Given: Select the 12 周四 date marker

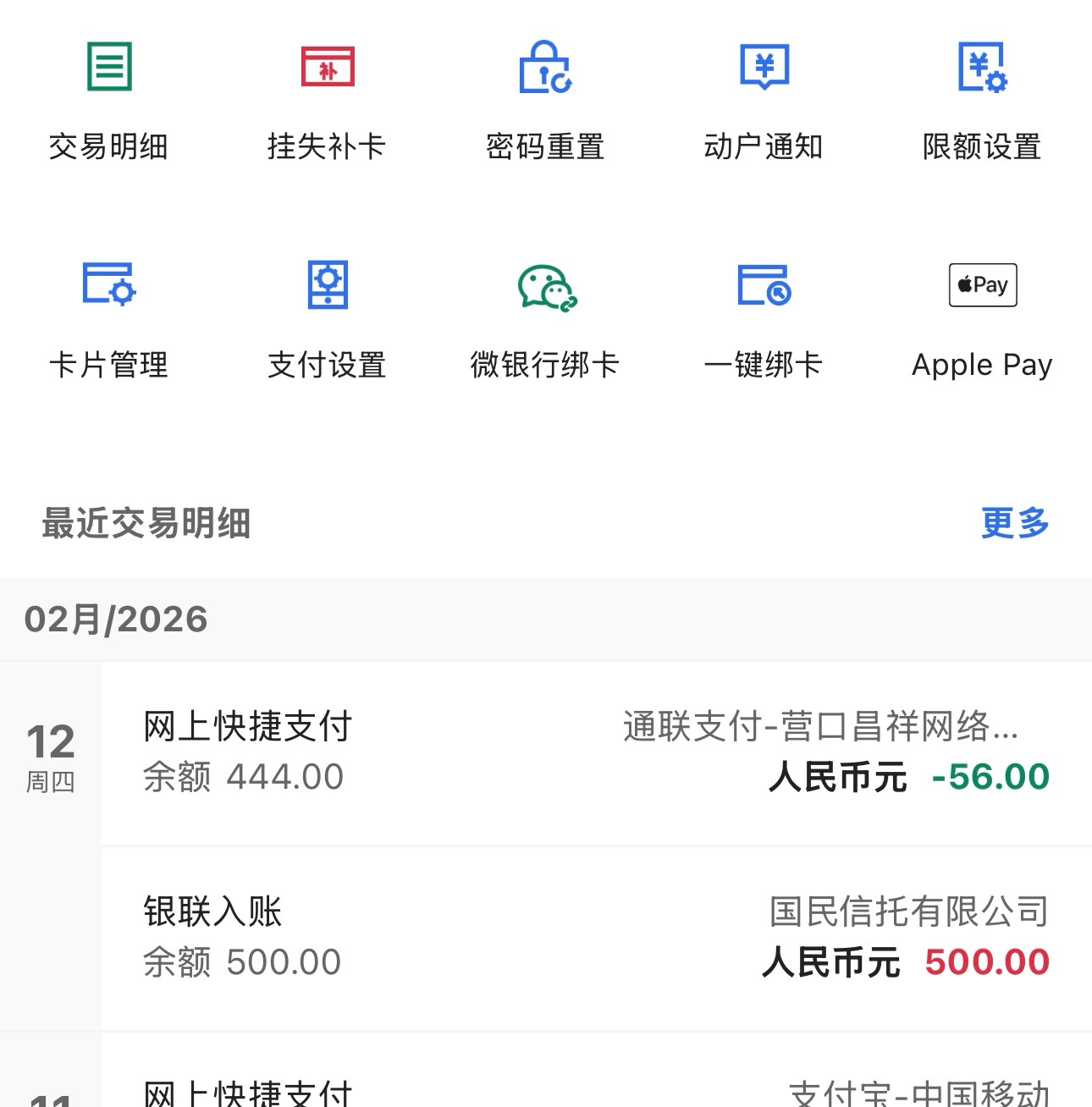Looking at the screenshot, I should tap(51, 756).
